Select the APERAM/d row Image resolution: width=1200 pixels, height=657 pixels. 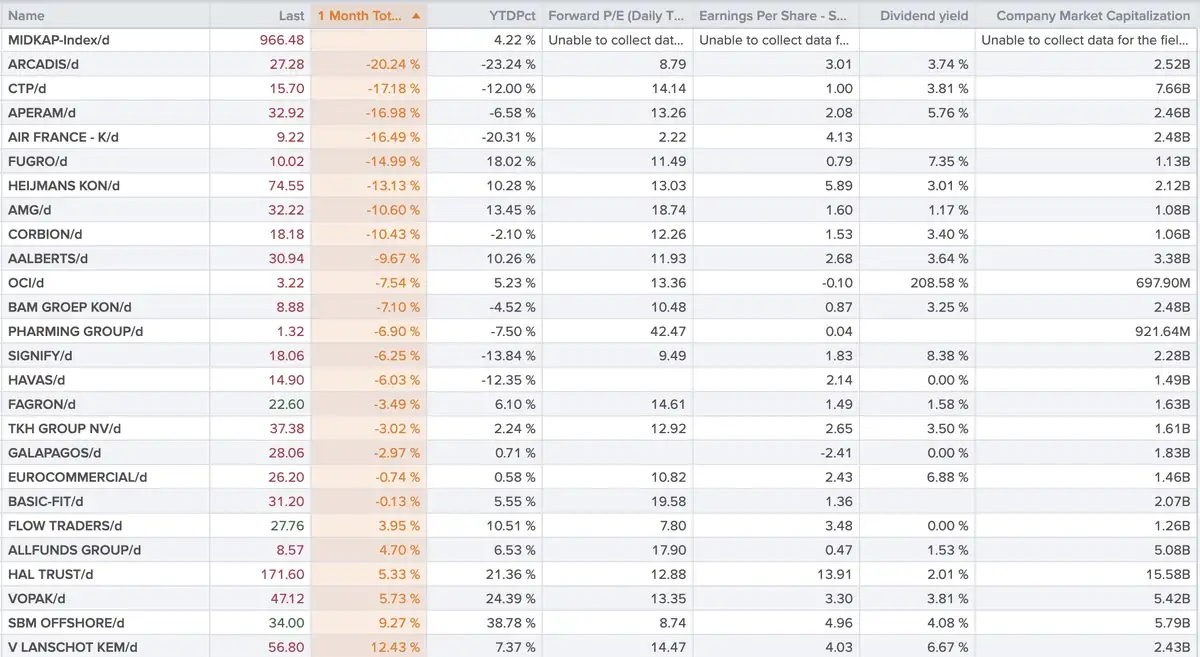pos(600,112)
